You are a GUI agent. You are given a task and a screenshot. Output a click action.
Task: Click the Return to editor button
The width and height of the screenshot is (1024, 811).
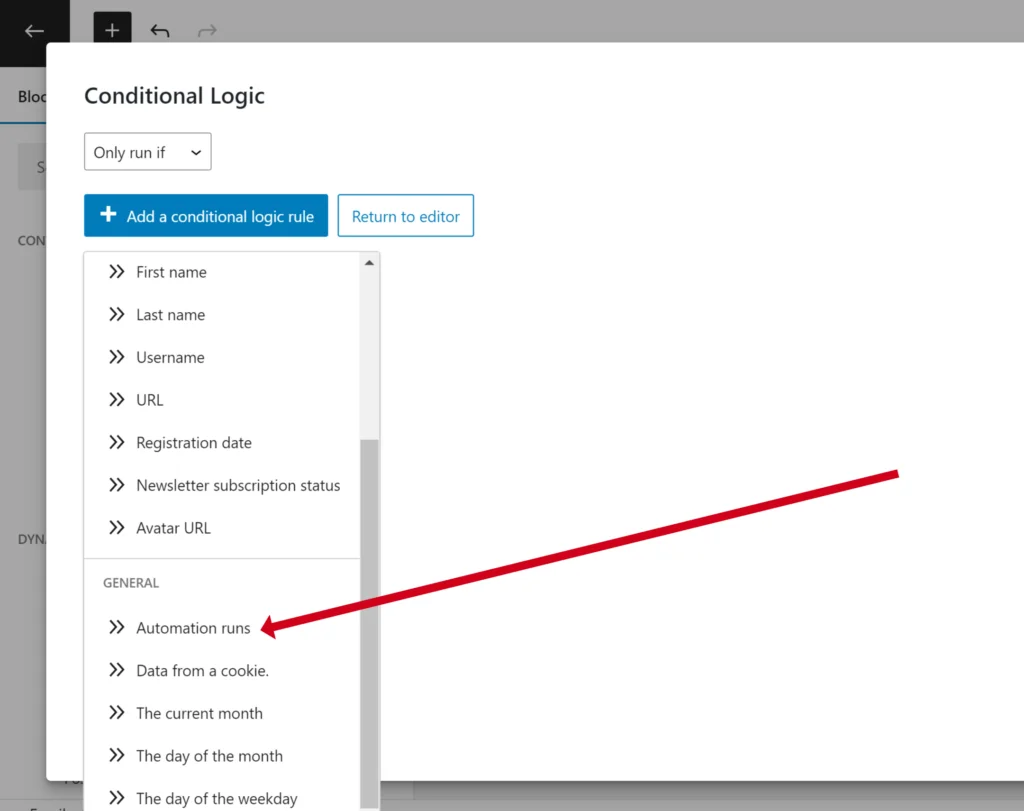[406, 215]
